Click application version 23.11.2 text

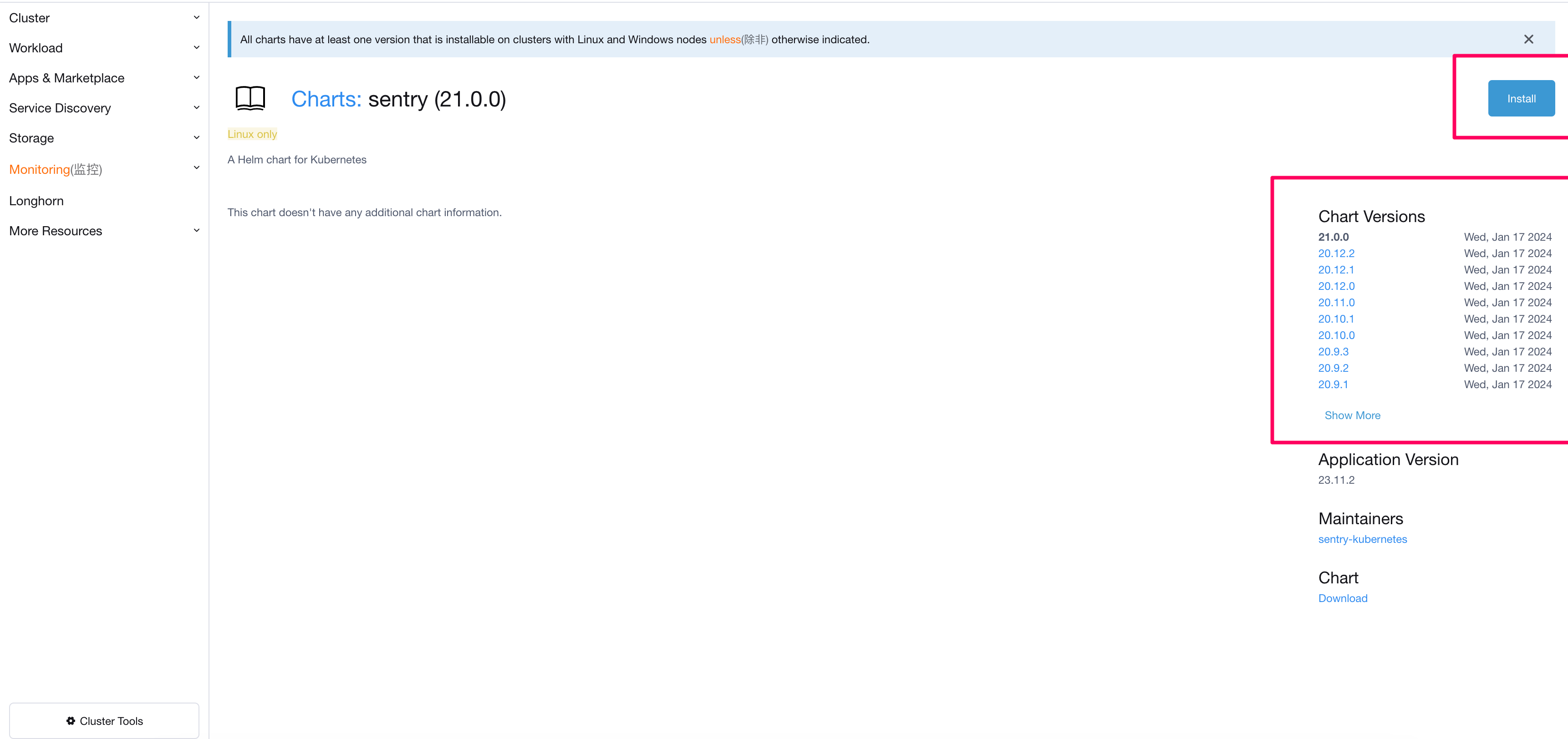[1336, 481]
